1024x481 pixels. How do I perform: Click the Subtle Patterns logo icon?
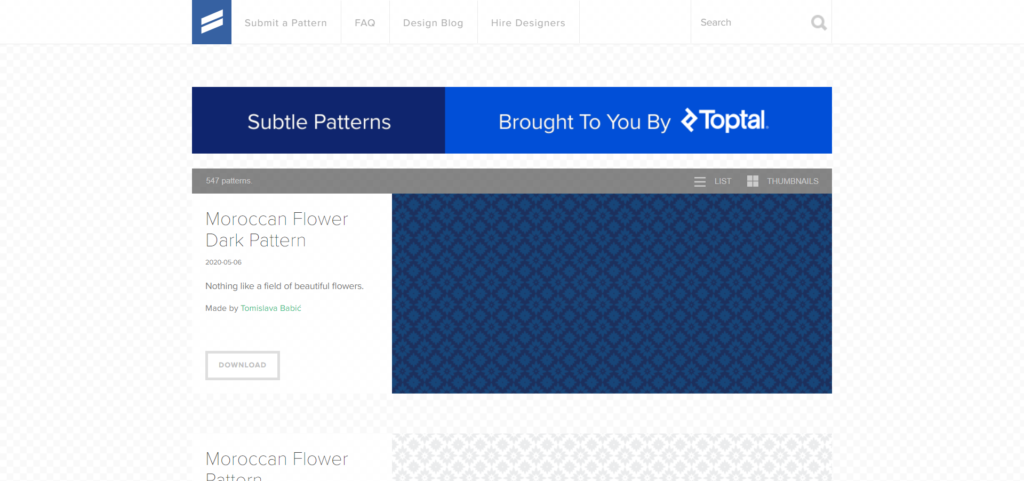211,22
